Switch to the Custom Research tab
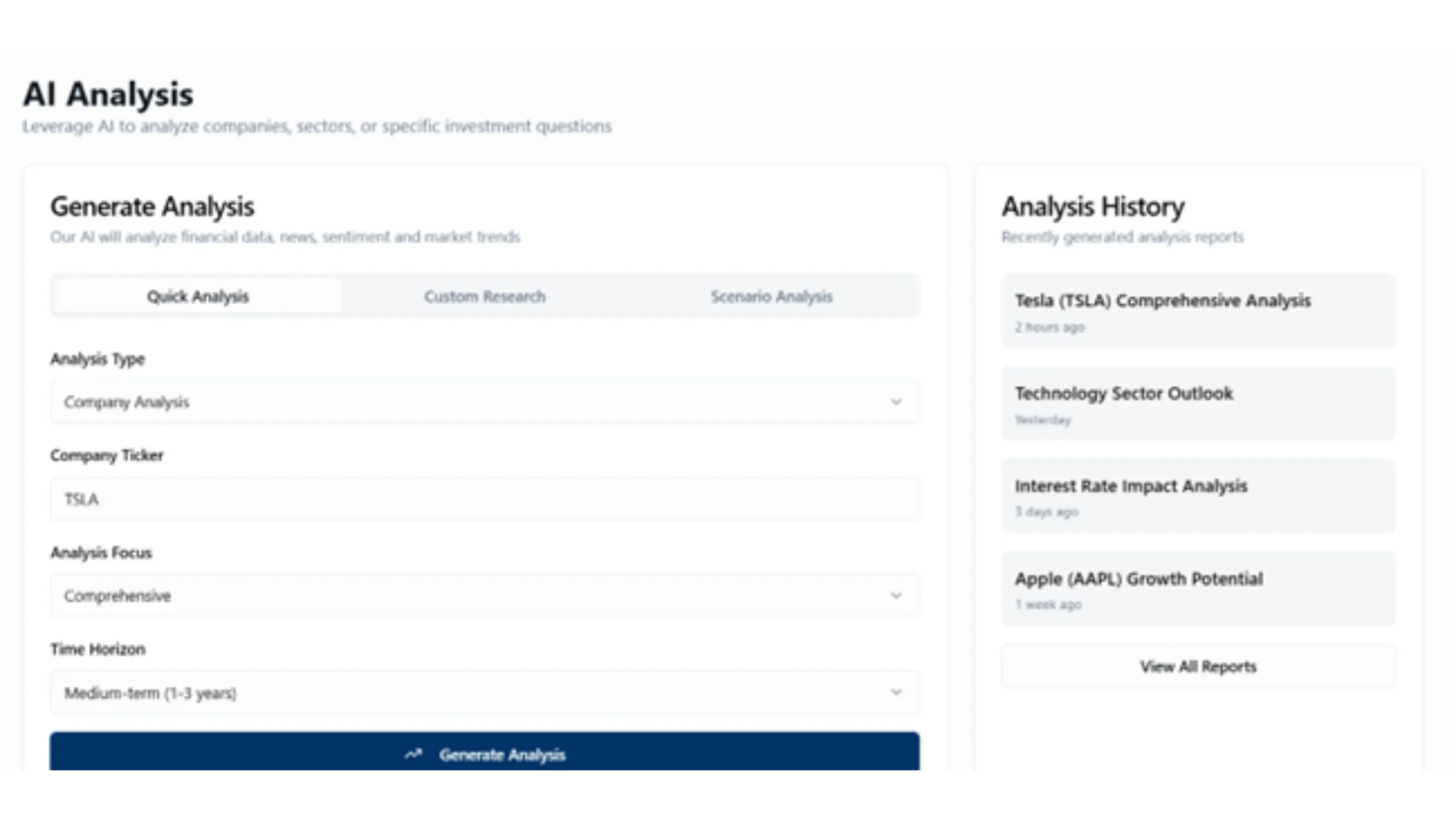The height and width of the screenshot is (819, 1456). (x=484, y=296)
